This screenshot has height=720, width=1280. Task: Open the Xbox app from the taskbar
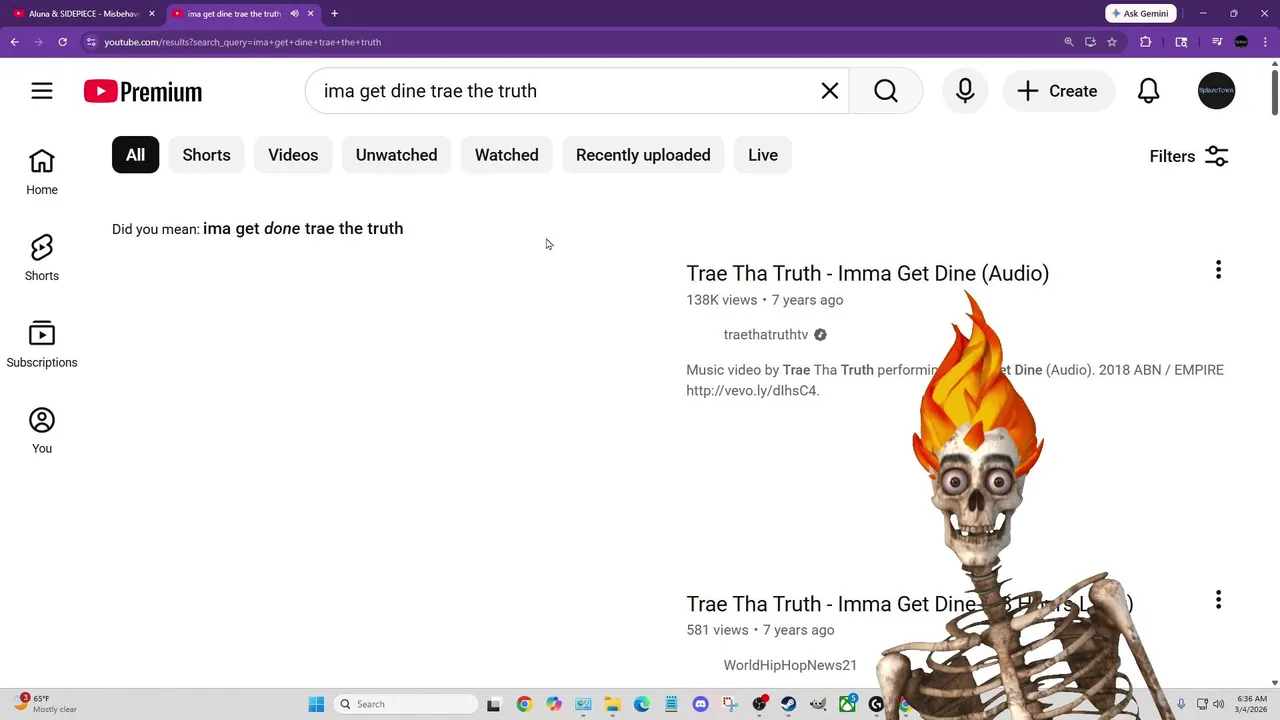(847, 704)
